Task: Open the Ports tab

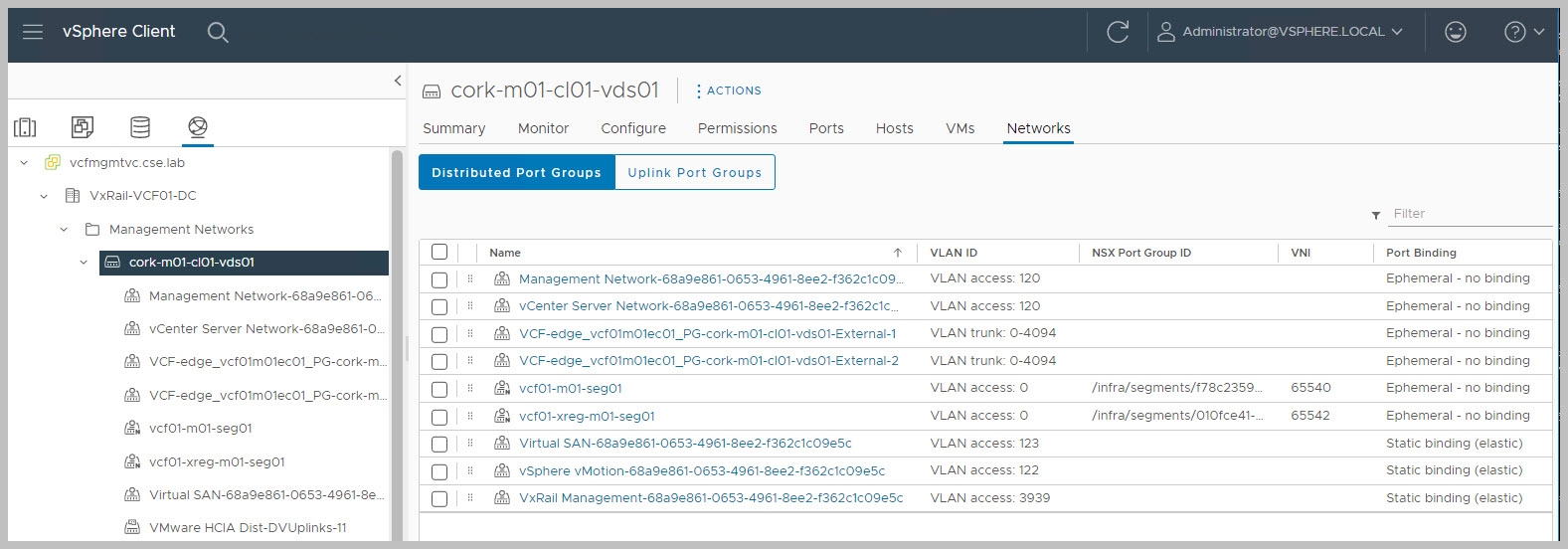Action: coord(825,128)
